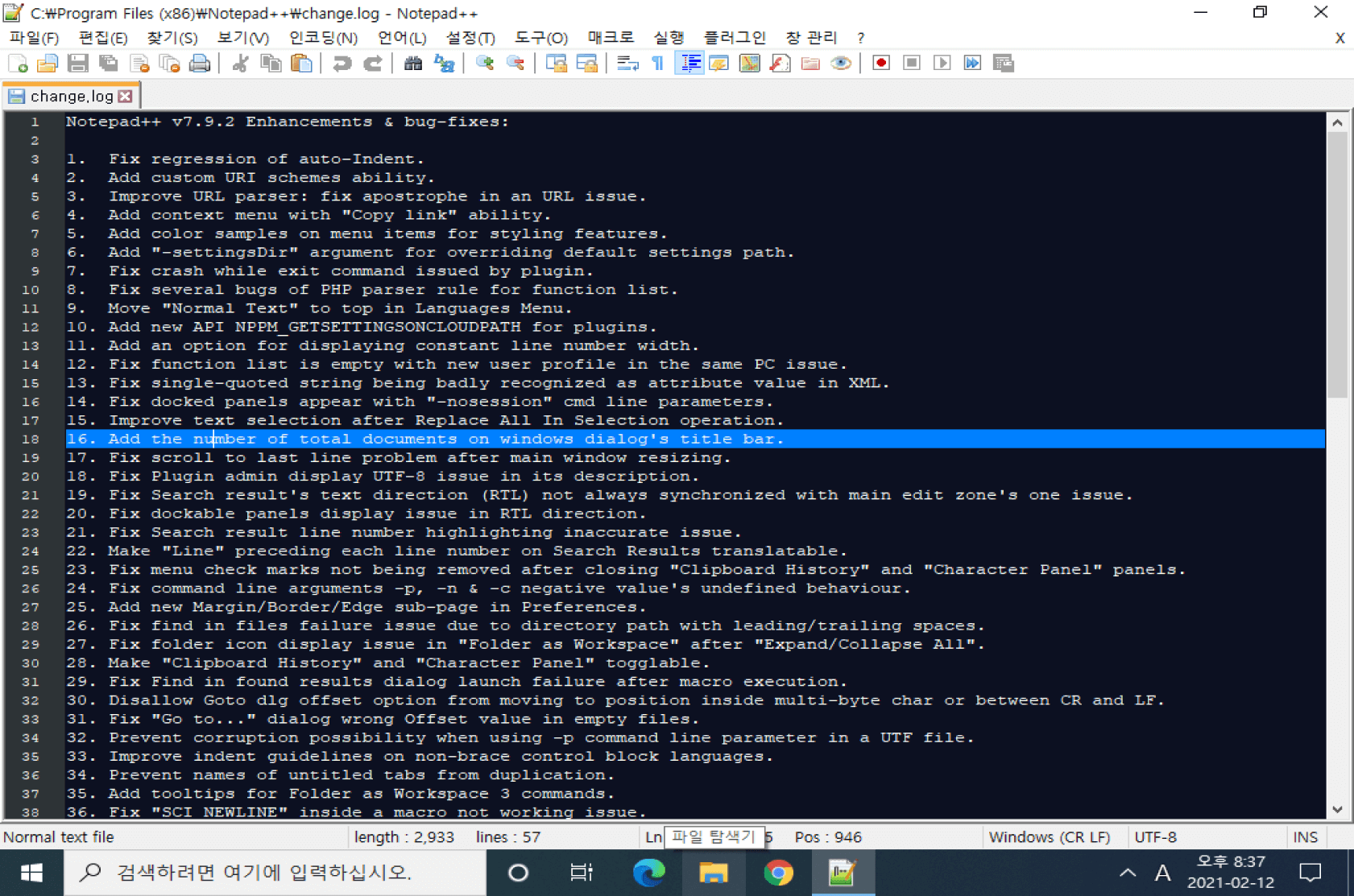Save the file with the floppy disk icon

tap(77, 64)
